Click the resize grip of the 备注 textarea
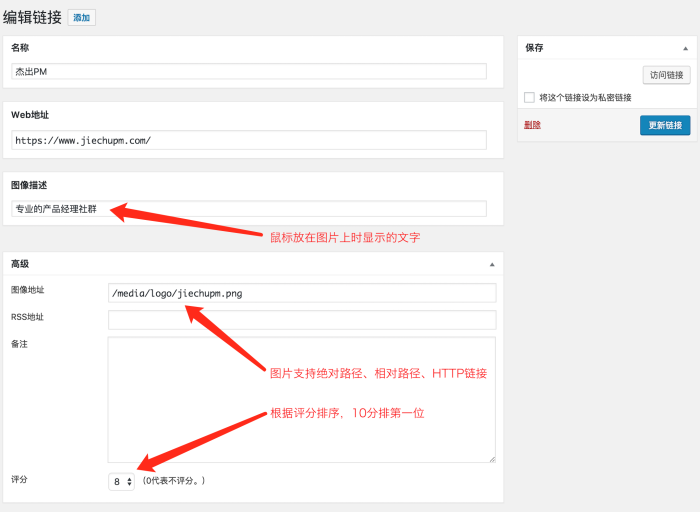Viewport: 700px width, 512px height. click(492, 459)
